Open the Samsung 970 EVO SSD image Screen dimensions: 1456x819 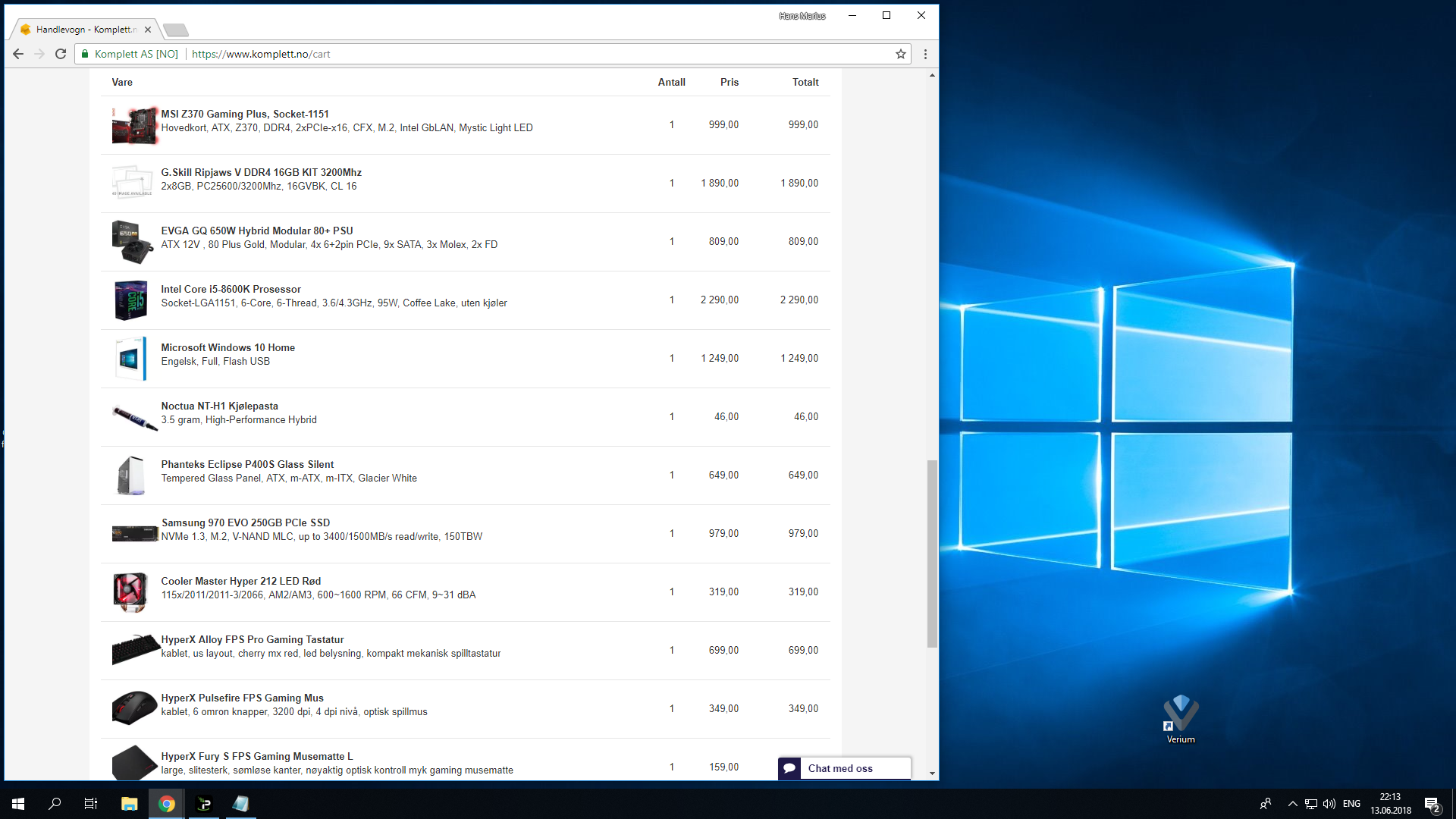(135, 534)
